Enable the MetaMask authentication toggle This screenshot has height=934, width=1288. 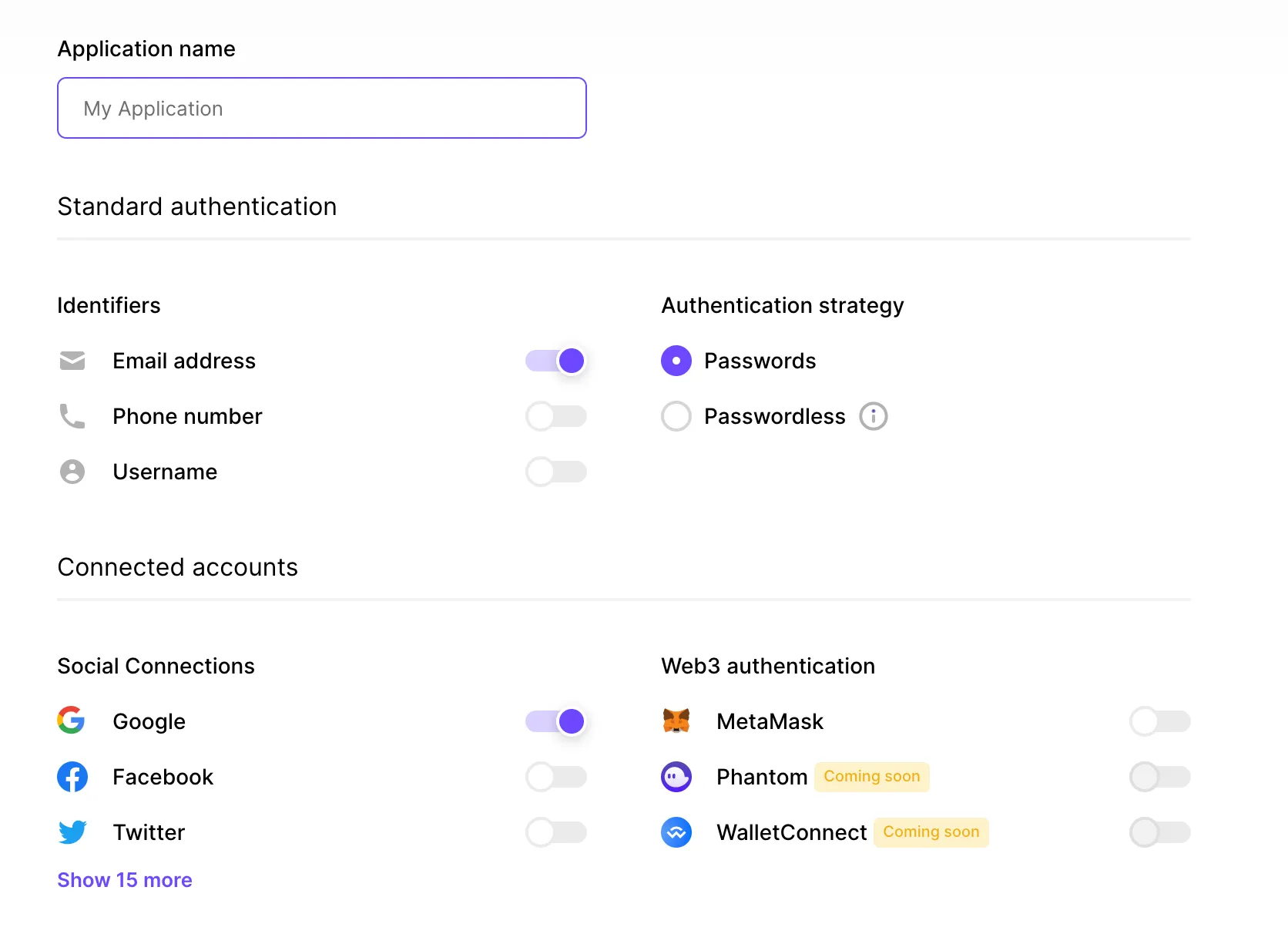click(1160, 721)
